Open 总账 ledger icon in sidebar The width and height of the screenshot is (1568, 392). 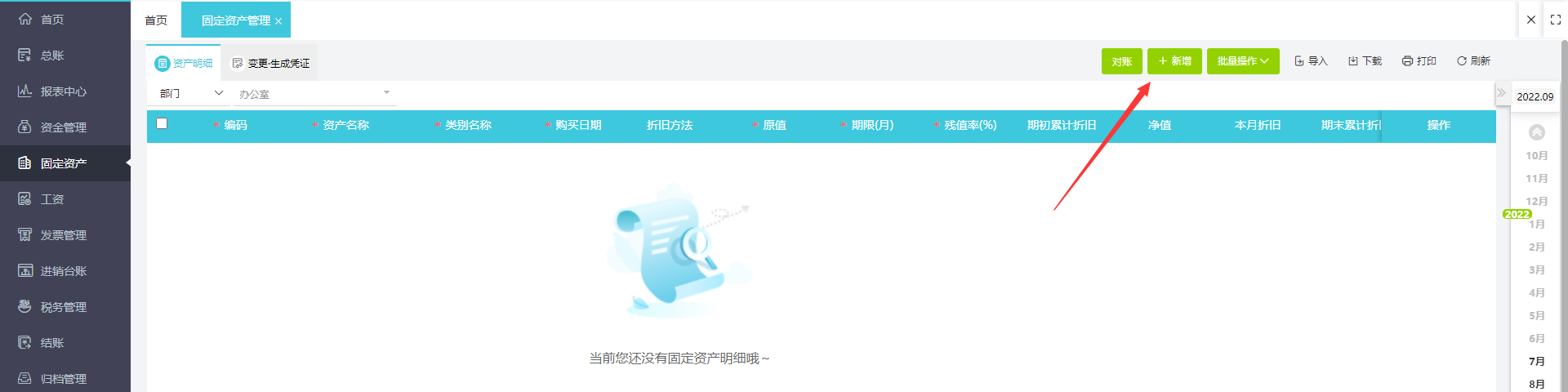[25, 55]
